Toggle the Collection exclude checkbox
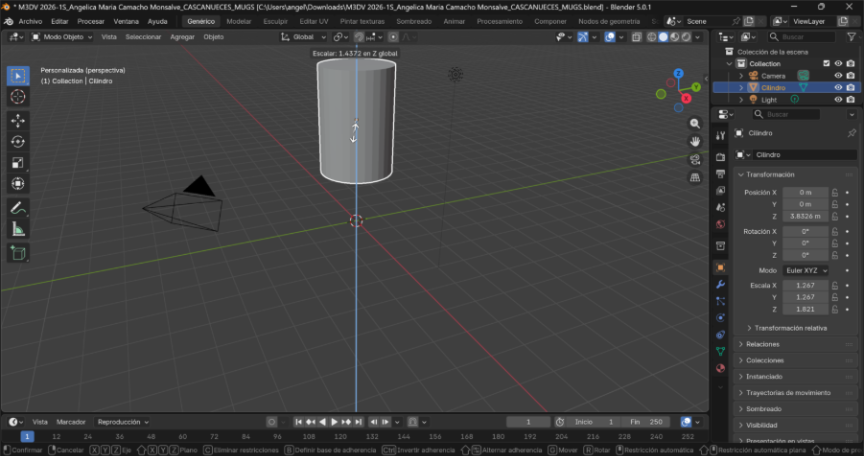This screenshot has height=456, width=864. pyautogui.click(x=826, y=63)
